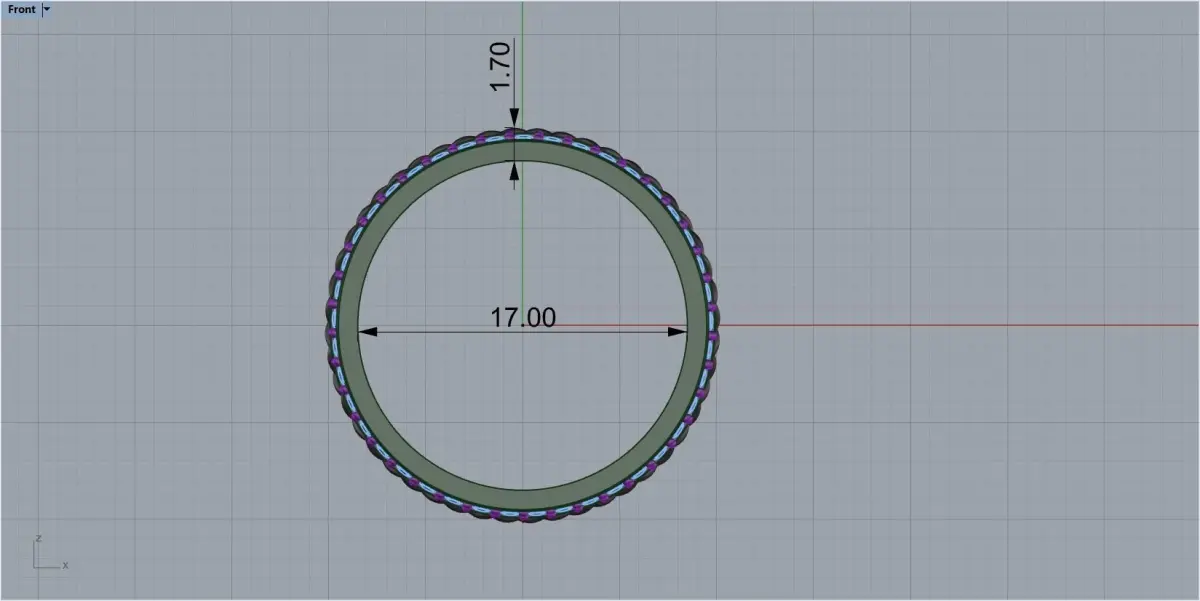
Task: Select the 17.00 diameter dimension text
Action: [523, 317]
